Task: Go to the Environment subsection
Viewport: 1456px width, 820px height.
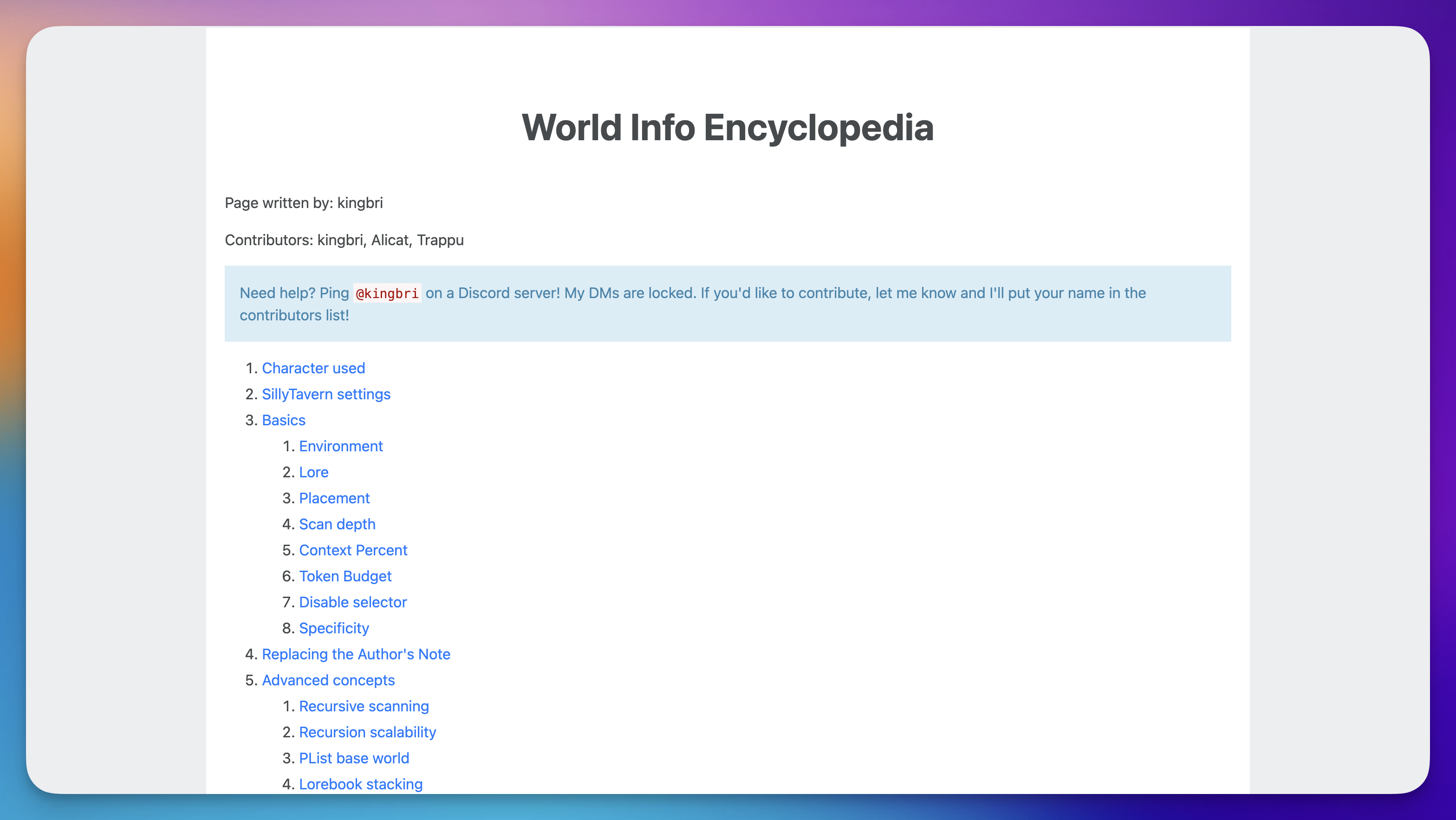Action: pyautogui.click(x=340, y=446)
